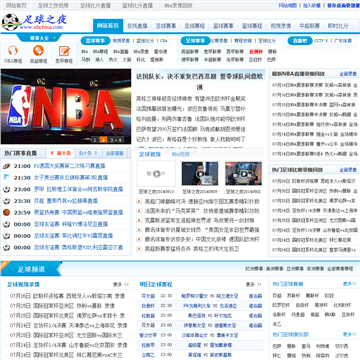Select slide 3 on NBA banner

(112, 140)
